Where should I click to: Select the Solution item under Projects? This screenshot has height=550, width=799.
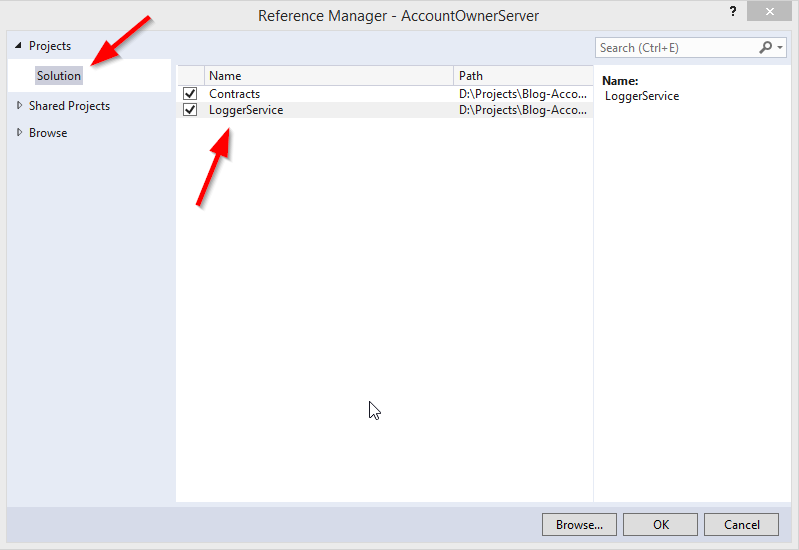coord(59,76)
